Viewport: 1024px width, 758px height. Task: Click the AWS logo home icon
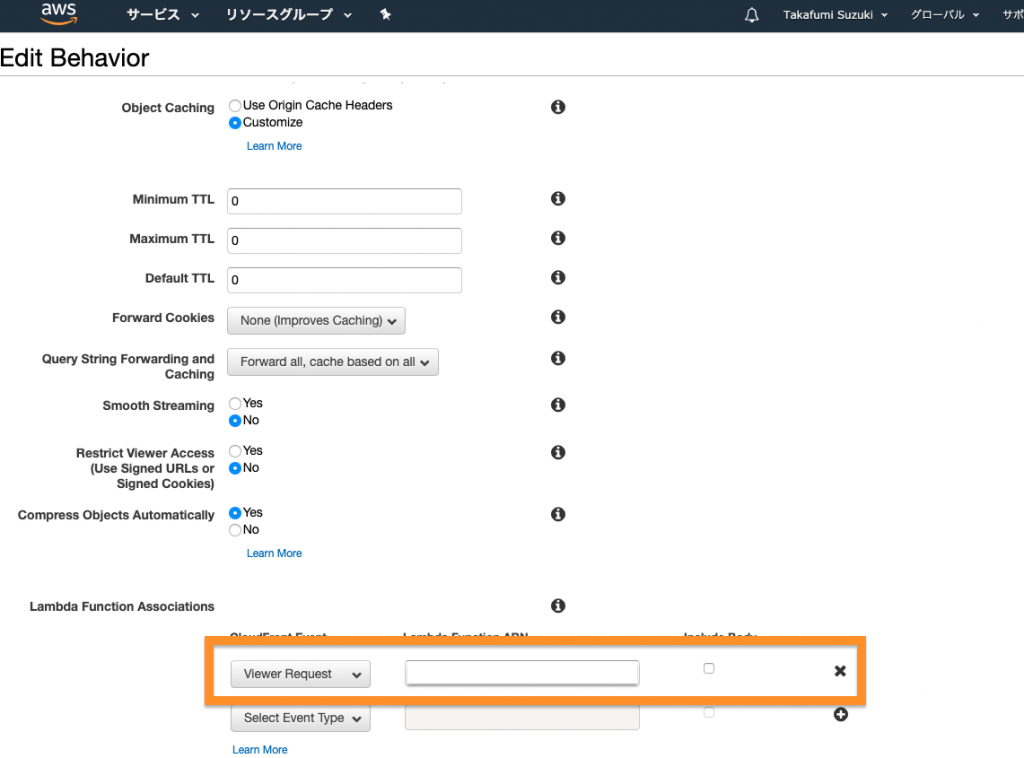[59, 14]
